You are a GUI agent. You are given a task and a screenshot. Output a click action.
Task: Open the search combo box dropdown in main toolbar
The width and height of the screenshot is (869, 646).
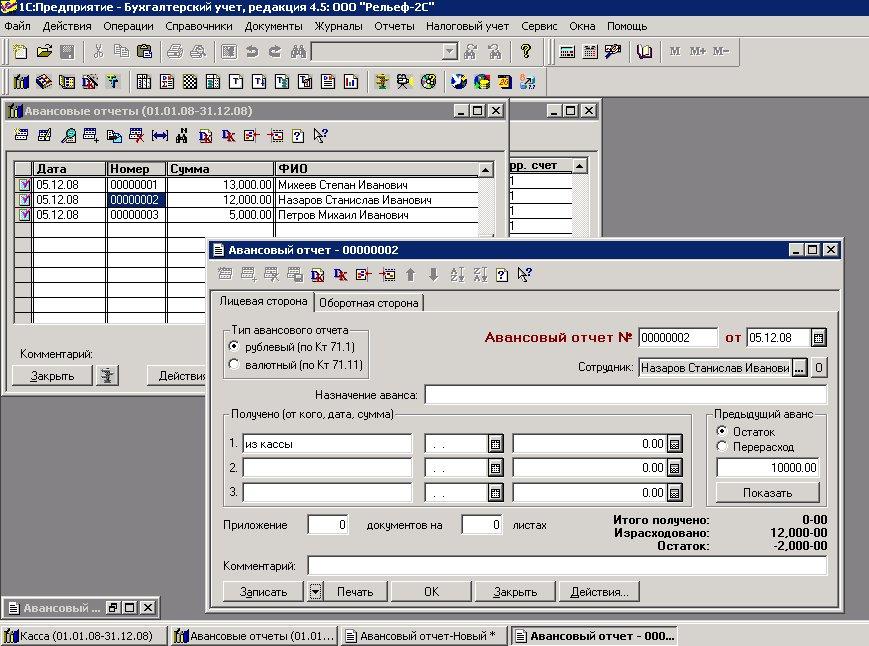click(450, 52)
